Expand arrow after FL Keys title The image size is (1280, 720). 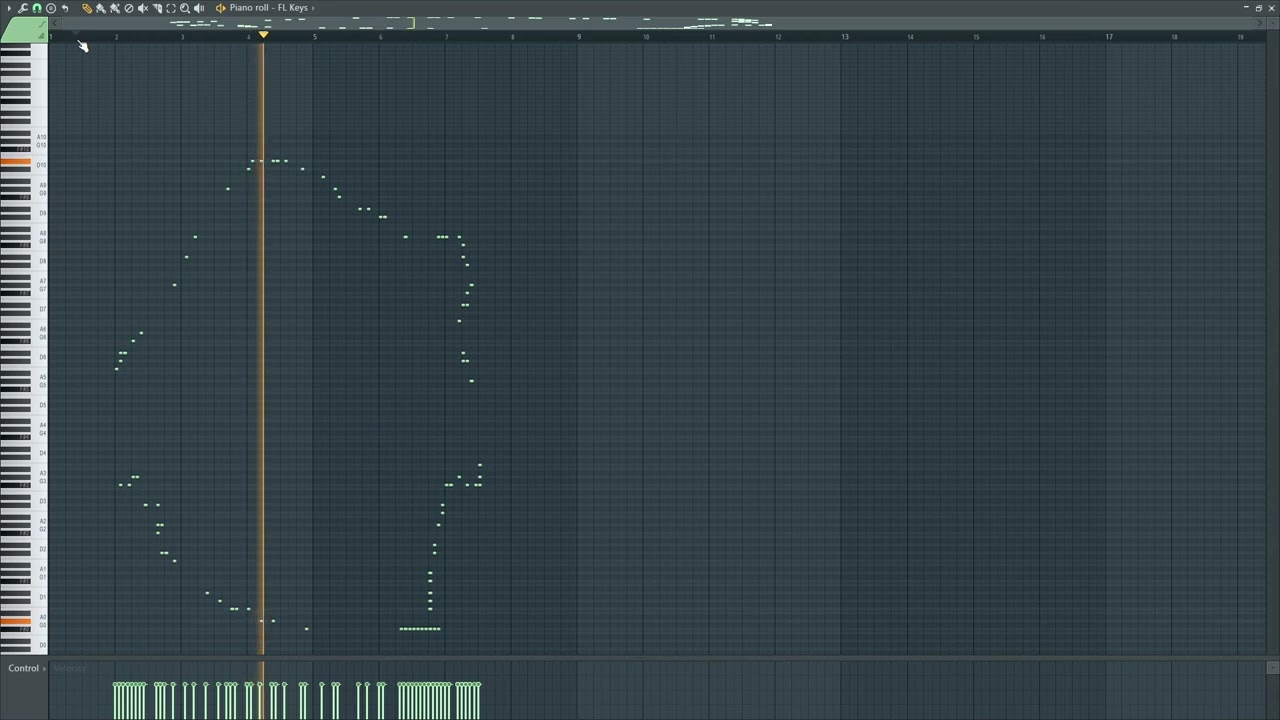(313, 8)
